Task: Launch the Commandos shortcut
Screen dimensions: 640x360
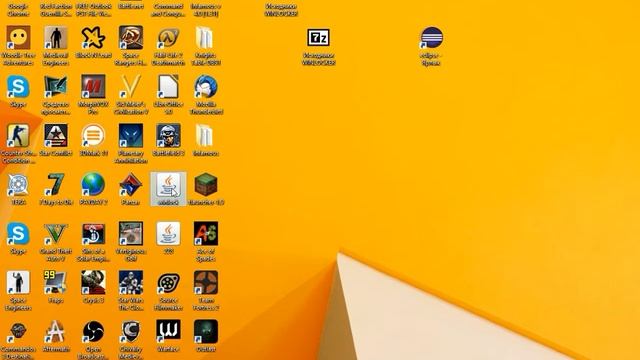Action: click(18, 331)
